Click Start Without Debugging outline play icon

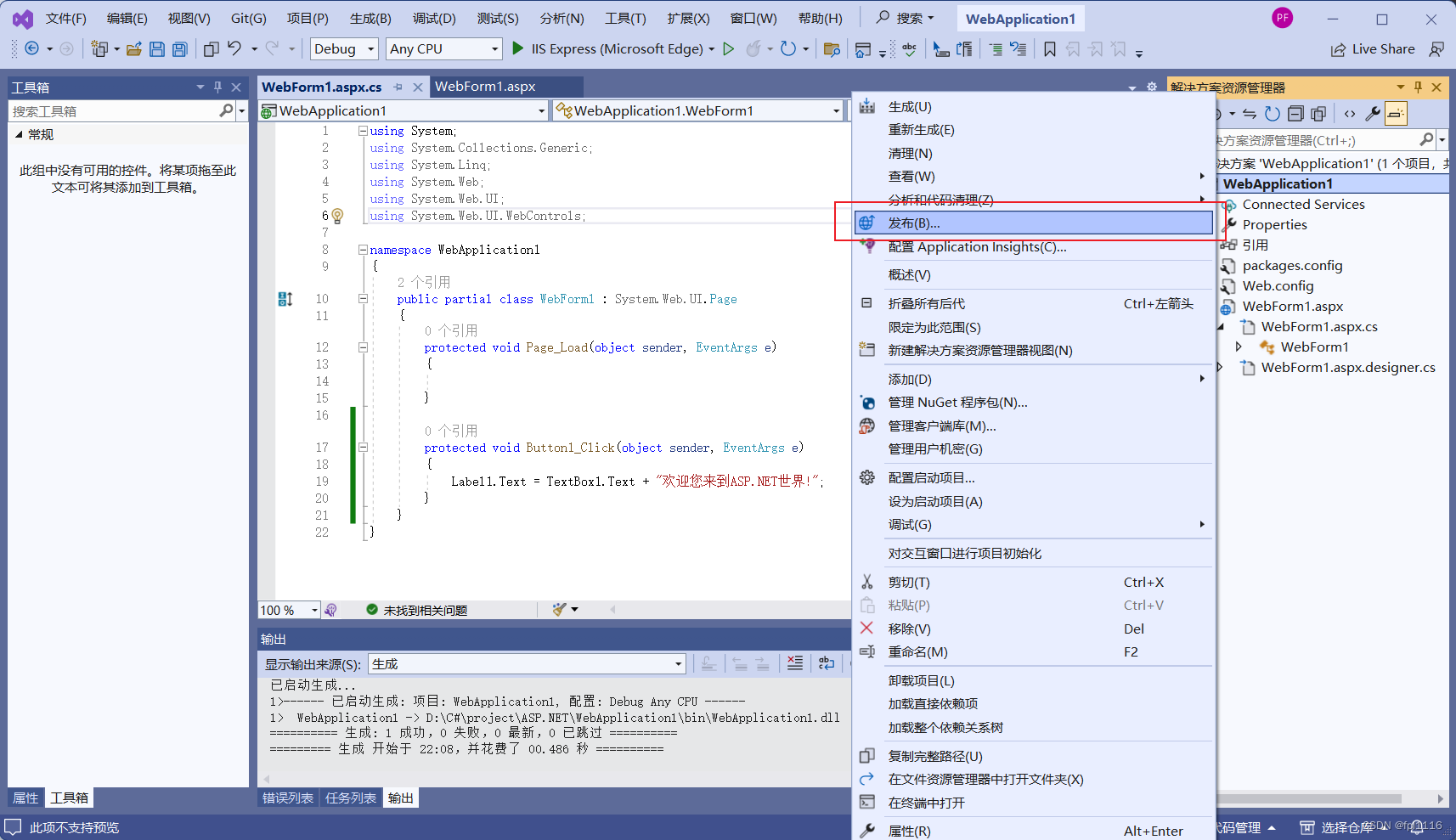click(728, 48)
